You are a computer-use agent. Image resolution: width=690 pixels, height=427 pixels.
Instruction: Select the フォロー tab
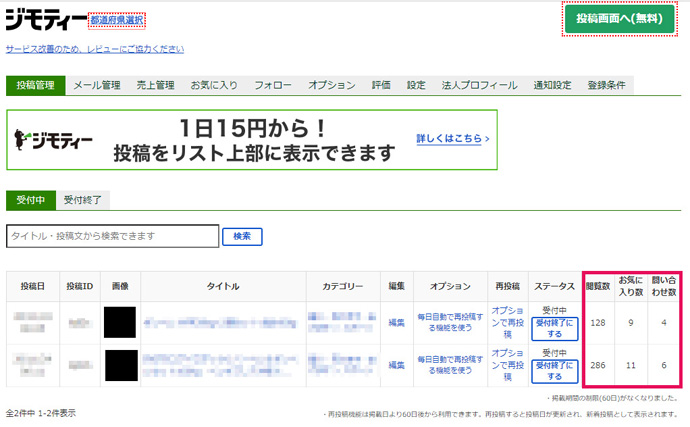[273, 86]
